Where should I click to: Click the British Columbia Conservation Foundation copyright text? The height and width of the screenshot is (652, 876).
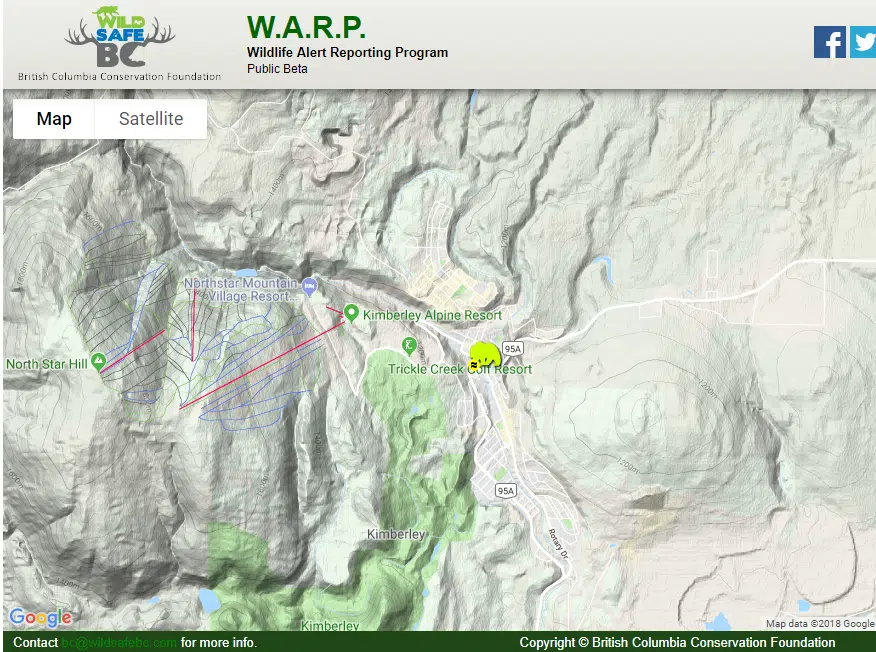coord(677,643)
